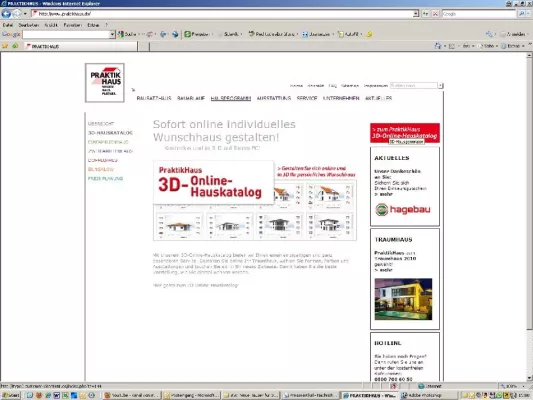The width and height of the screenshot is (533, 400).
Task: Open the website search dropdown arrow
Action: 441,85
